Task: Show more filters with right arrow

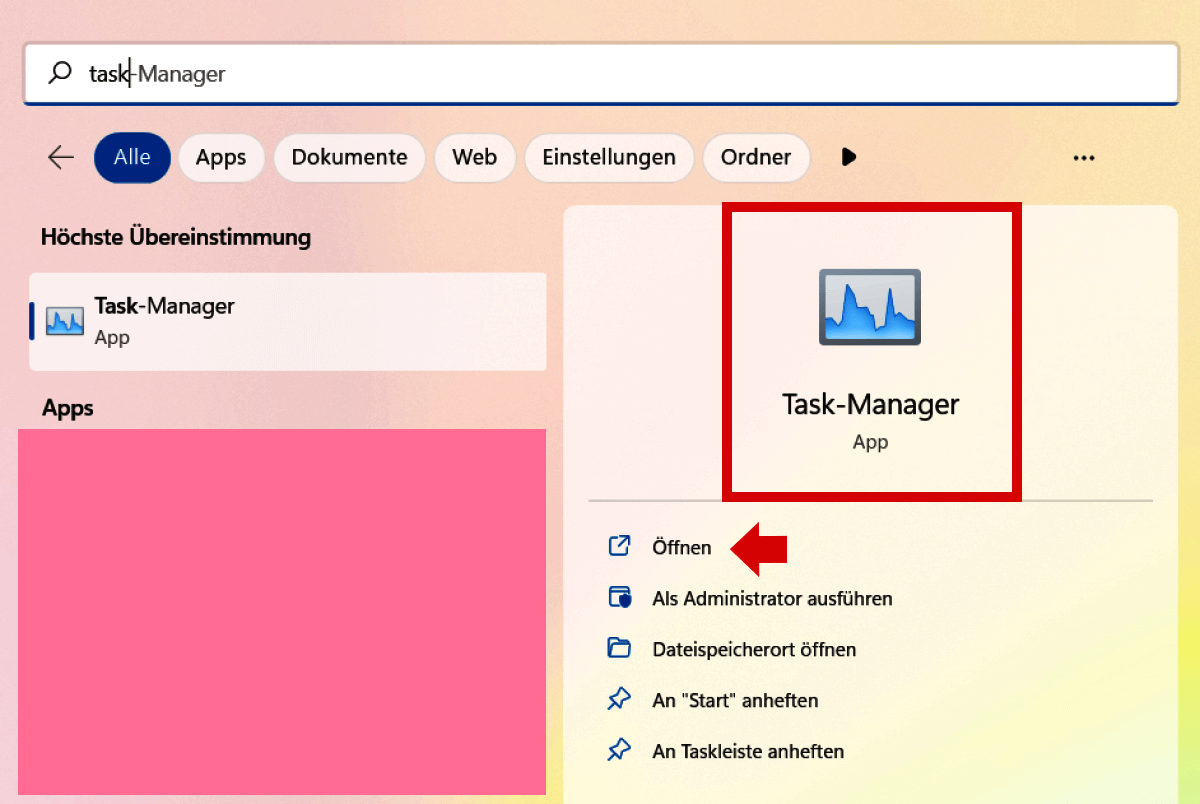Action: pos(849,157)
